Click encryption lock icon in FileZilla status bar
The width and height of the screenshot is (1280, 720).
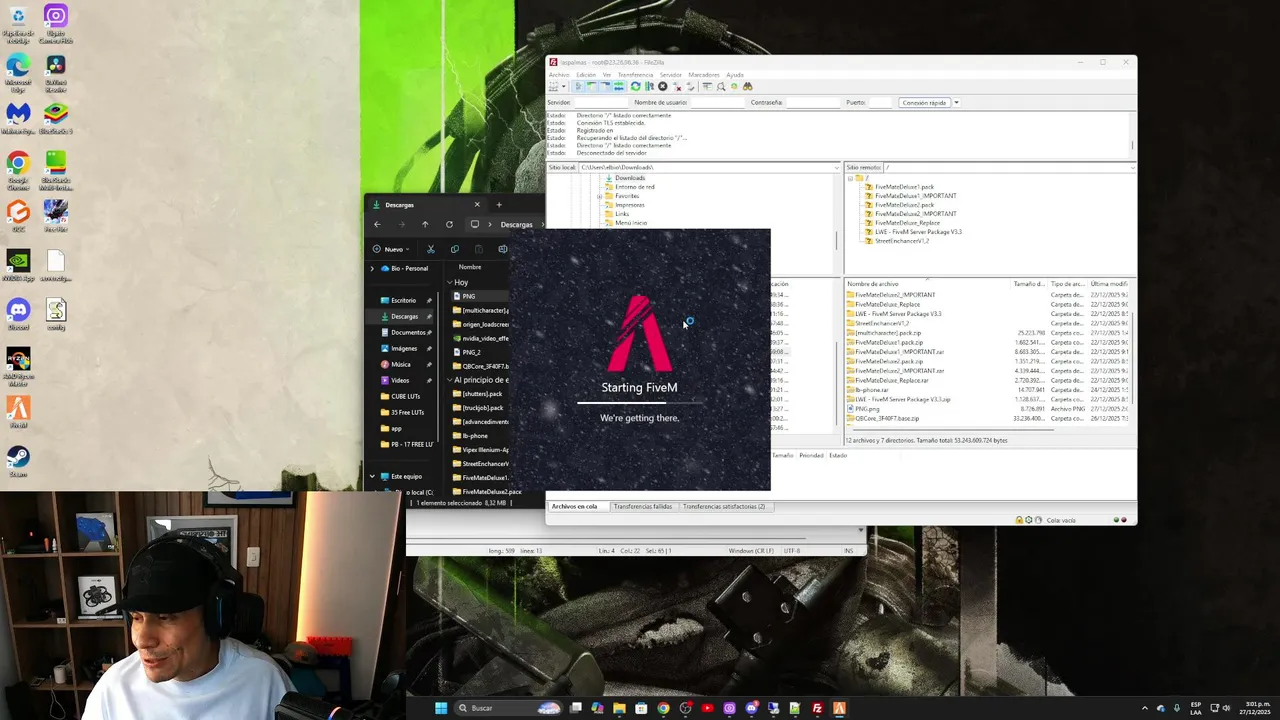click(1019, 520)
